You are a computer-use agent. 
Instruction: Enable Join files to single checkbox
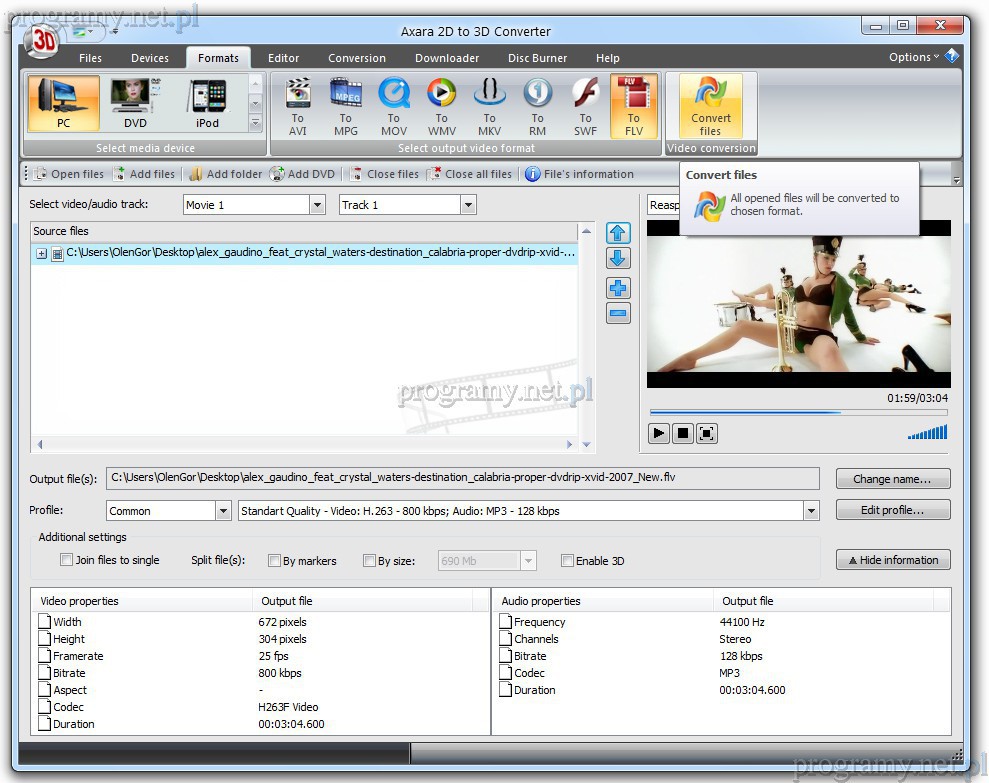tap(67, 561)
